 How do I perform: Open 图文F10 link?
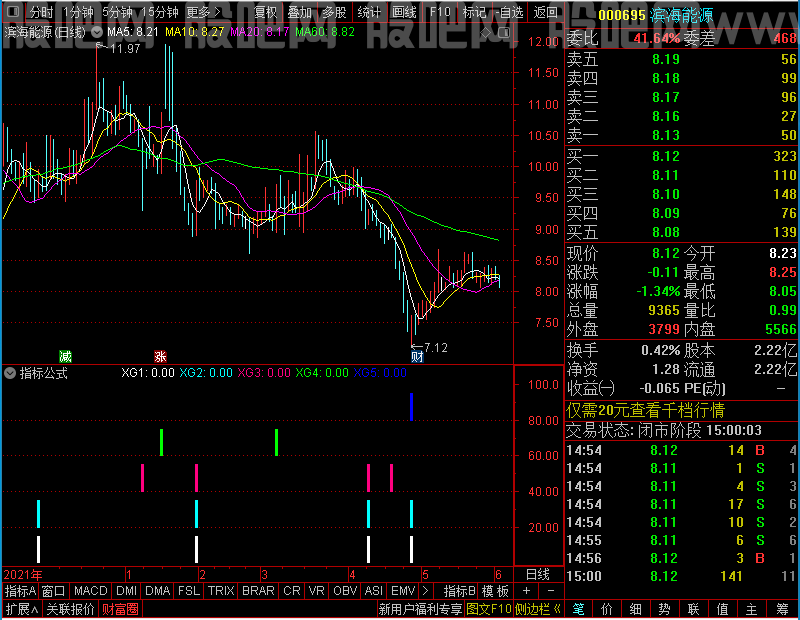click(489, 609)
